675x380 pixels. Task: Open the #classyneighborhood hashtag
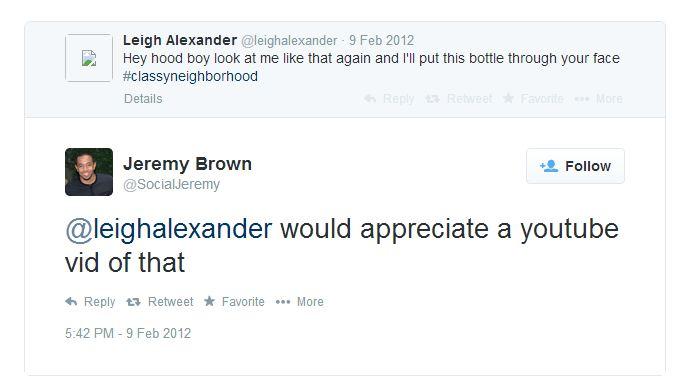pyautogui.click(x=190, y=76)
